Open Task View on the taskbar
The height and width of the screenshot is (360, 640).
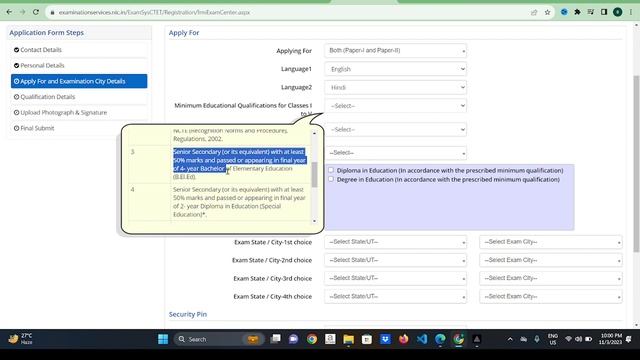click(x=276, y=339)
